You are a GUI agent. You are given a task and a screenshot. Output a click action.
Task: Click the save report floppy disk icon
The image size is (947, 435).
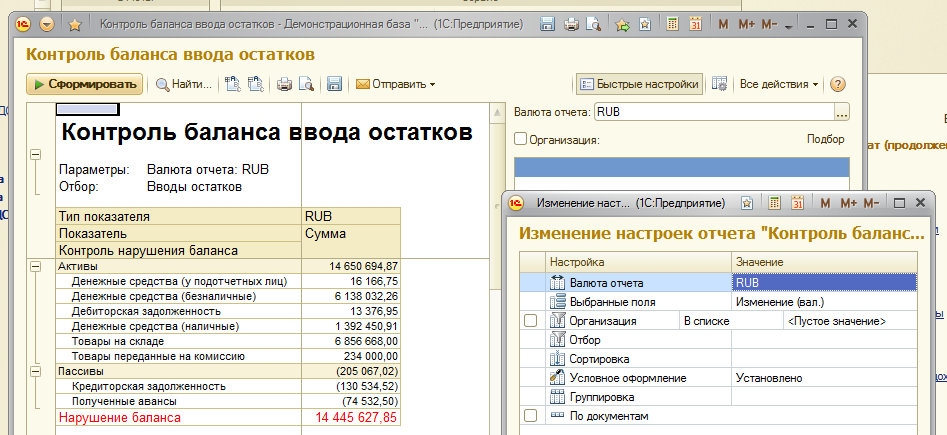tap(335, 85)
